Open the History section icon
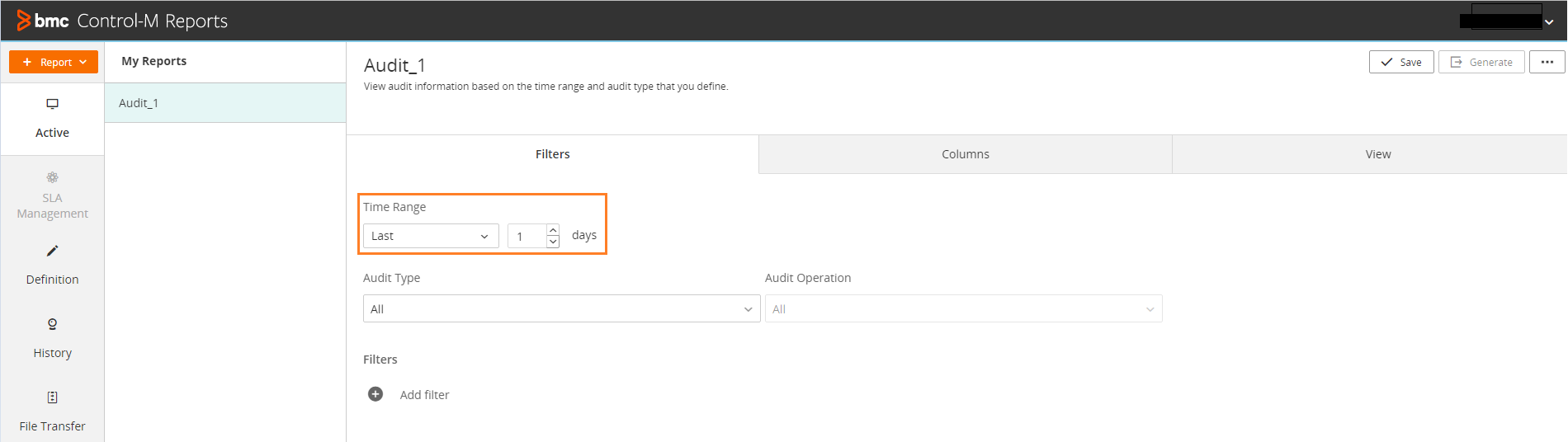 click(52, 324)
